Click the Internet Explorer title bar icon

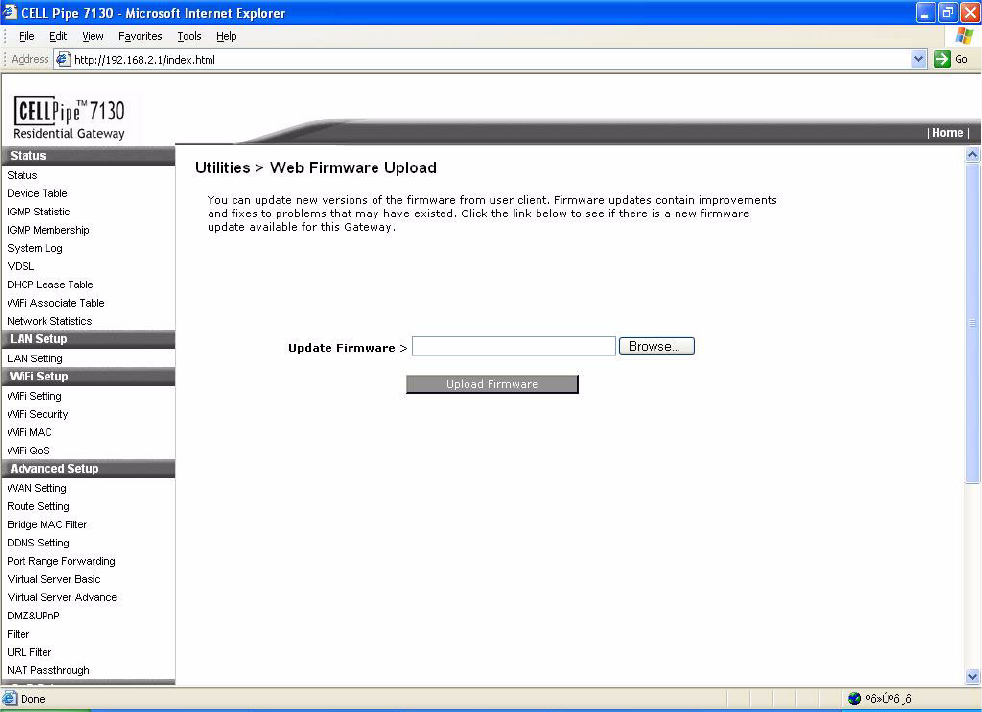coord(9,12)
